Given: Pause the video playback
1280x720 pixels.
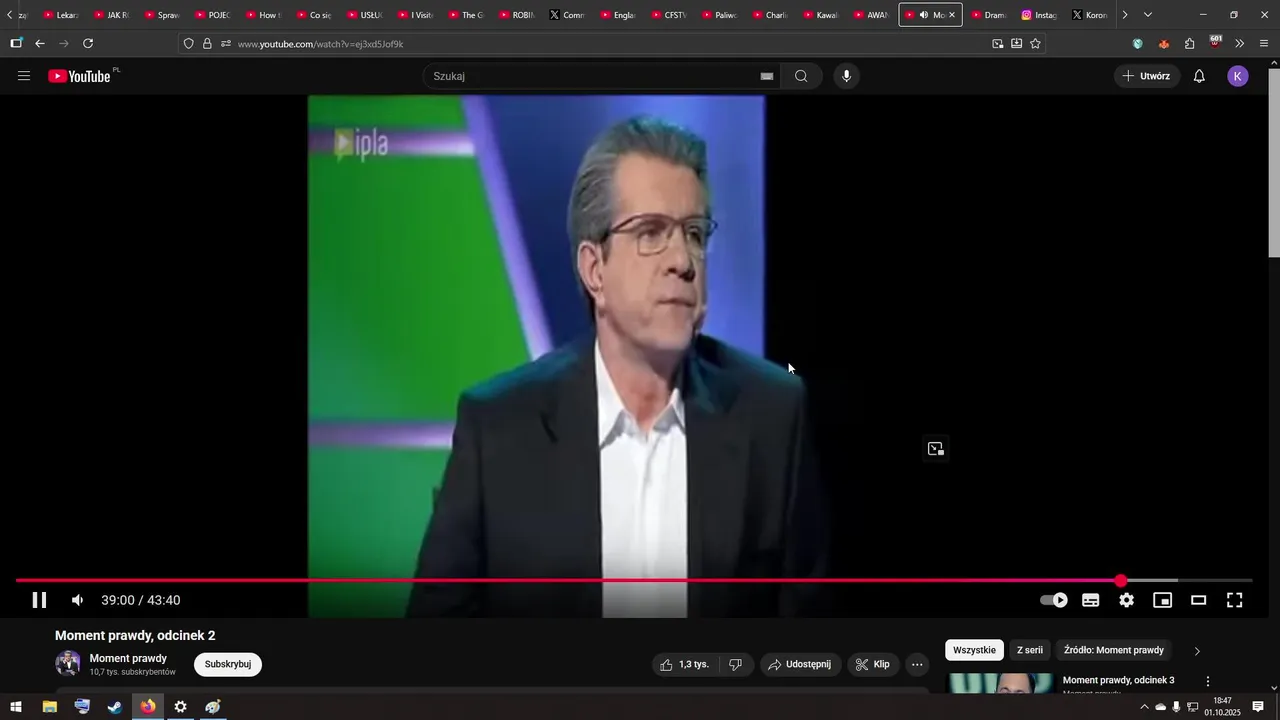Looking at the screenshot, I should pos(39,600).
